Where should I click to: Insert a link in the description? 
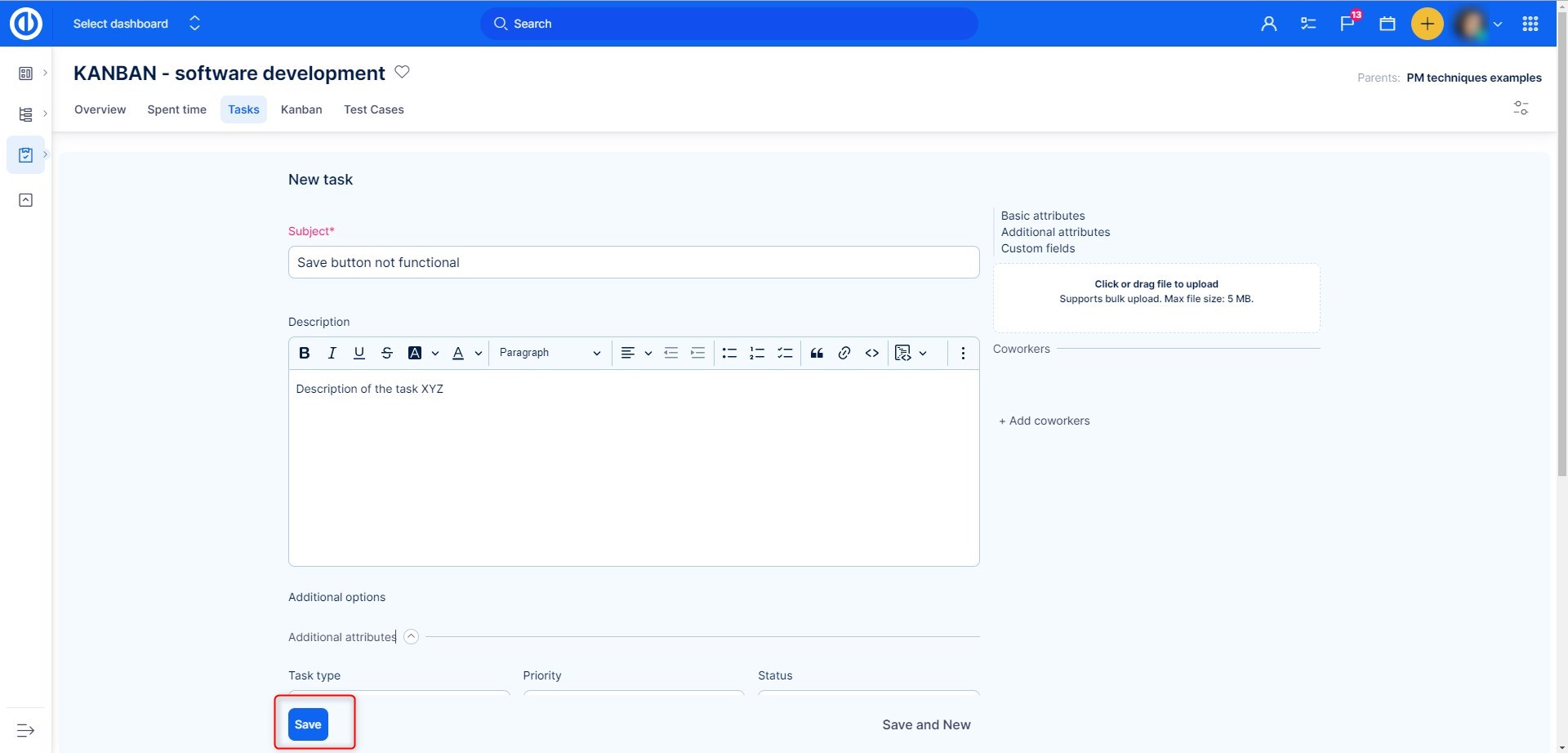click(844, 353)
